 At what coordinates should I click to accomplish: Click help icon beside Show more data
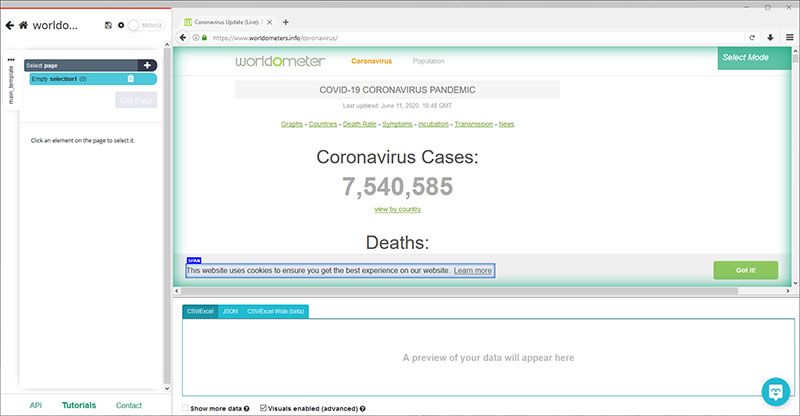(x=246, y=408)
